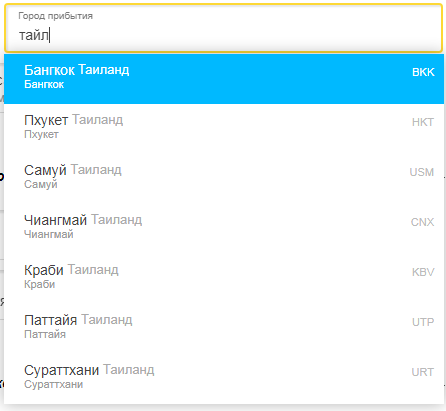
Task: Click the small Пхукет airport subtitle
Action: 41,134
